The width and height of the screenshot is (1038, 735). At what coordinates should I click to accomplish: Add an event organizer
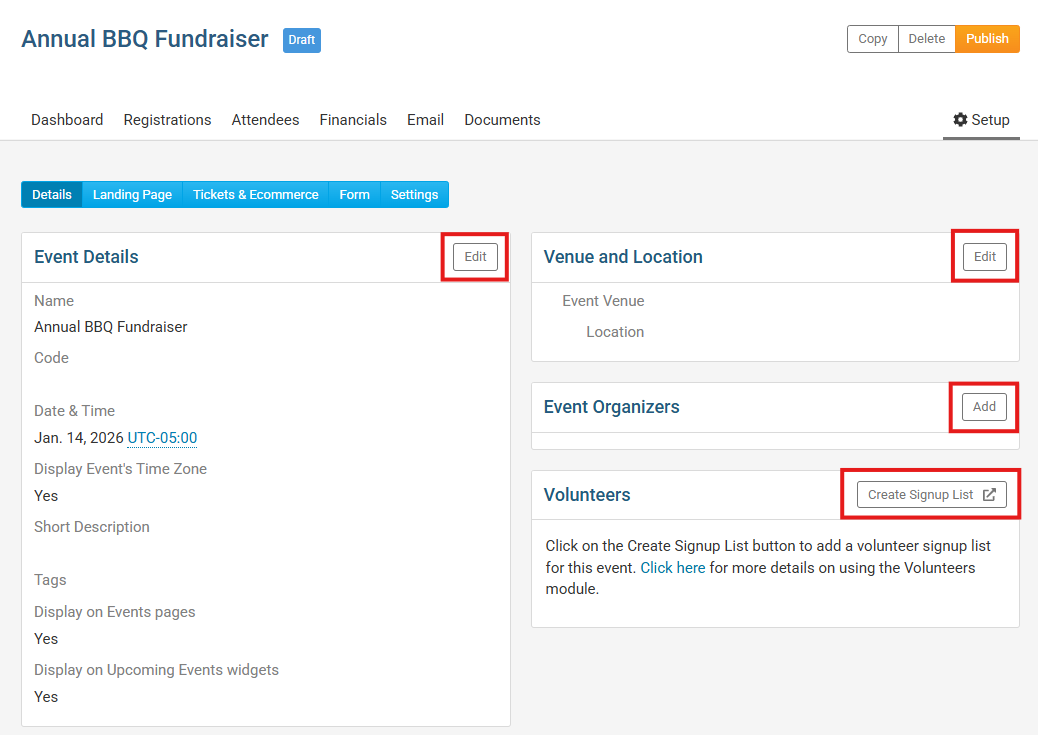(x=984, y=407)
